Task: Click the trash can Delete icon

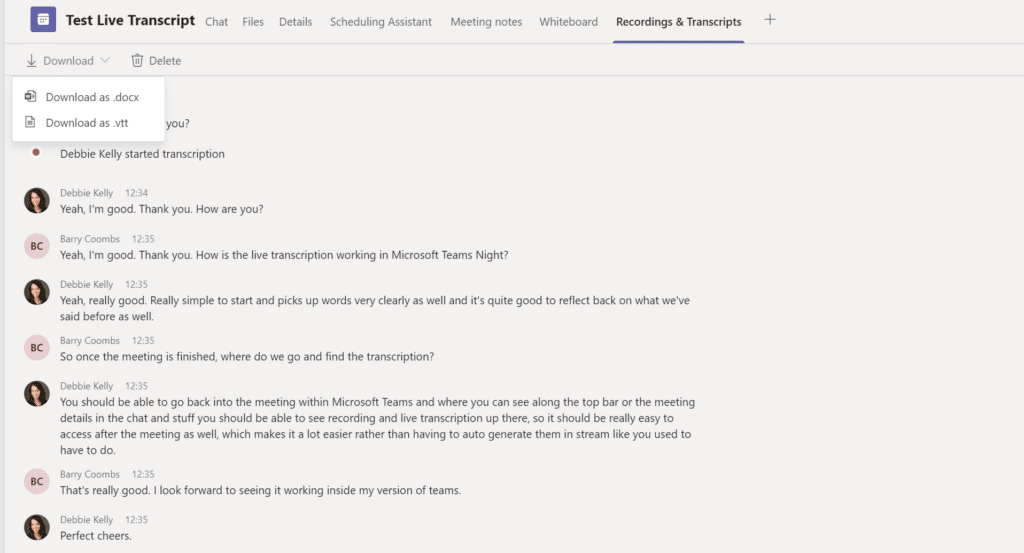Action: point(137,60)
